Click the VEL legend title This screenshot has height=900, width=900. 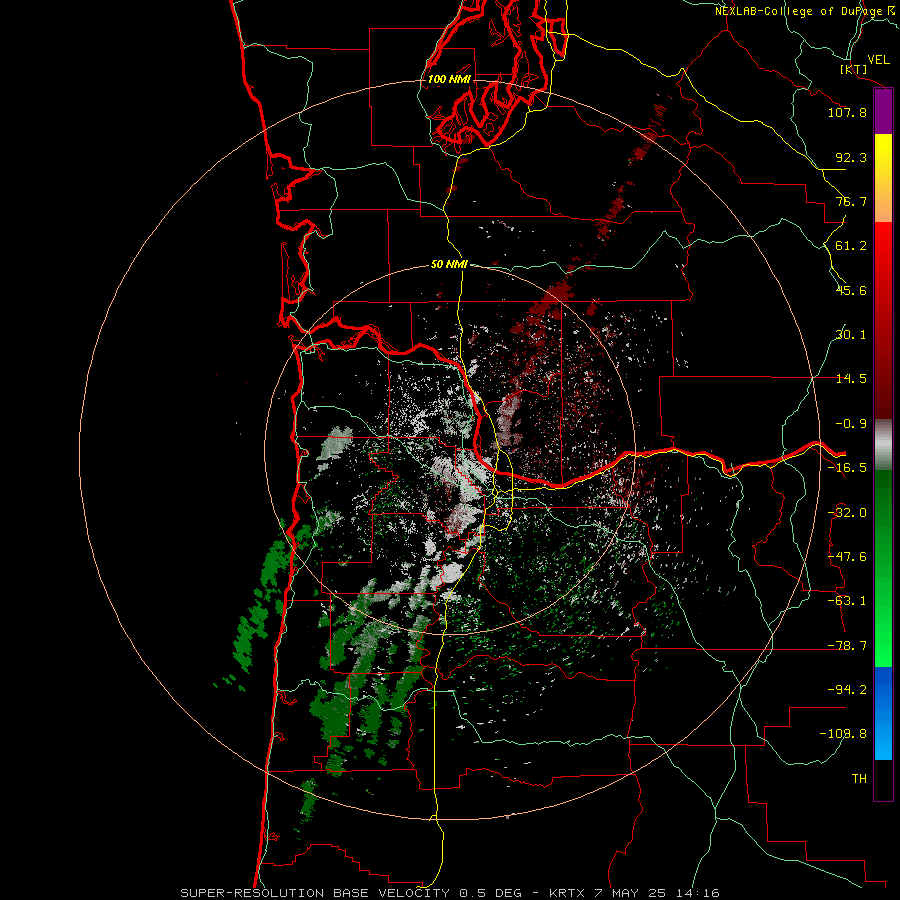click(x=878, y=59)
